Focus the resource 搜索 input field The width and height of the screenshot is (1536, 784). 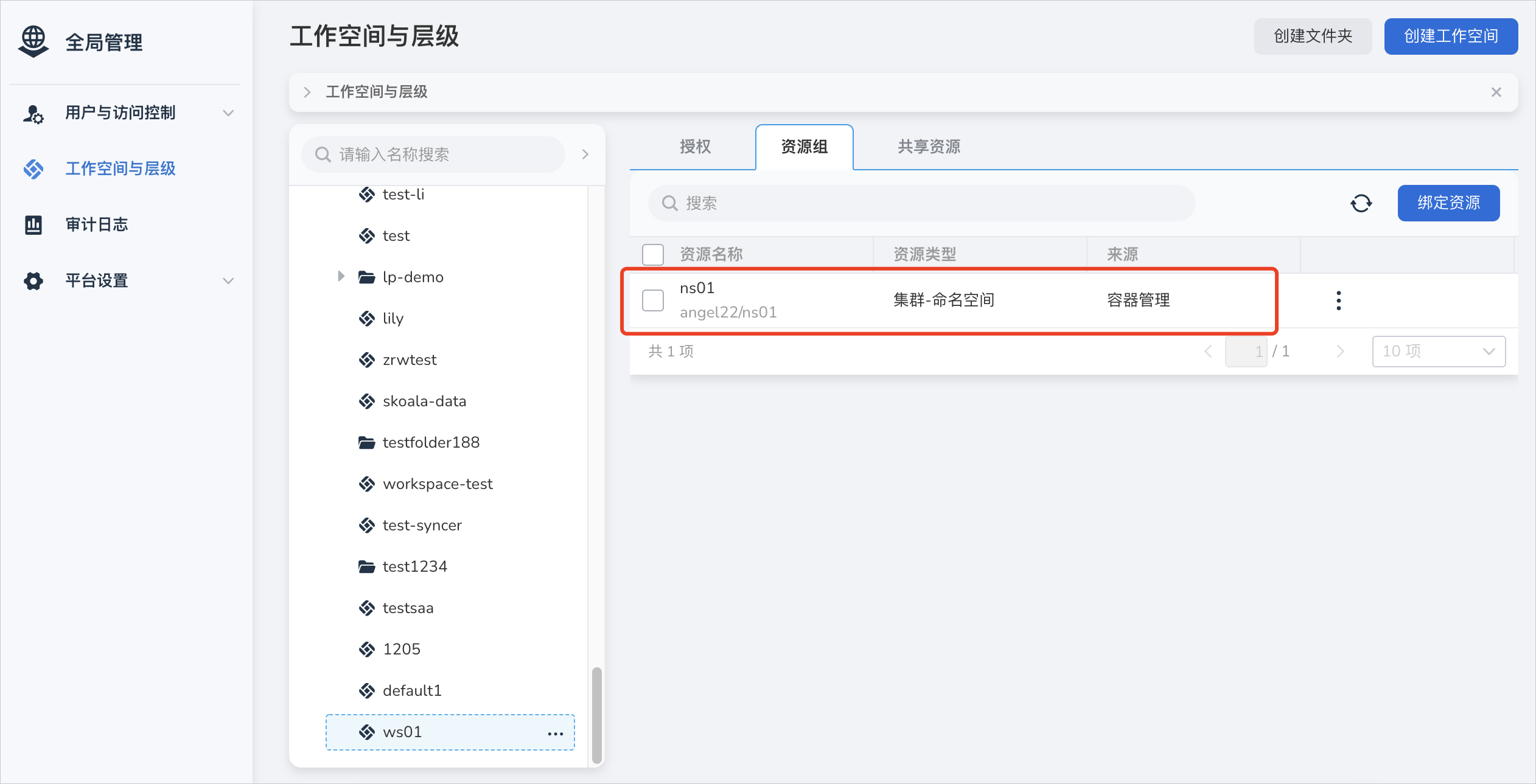click(x=921, y=203)
